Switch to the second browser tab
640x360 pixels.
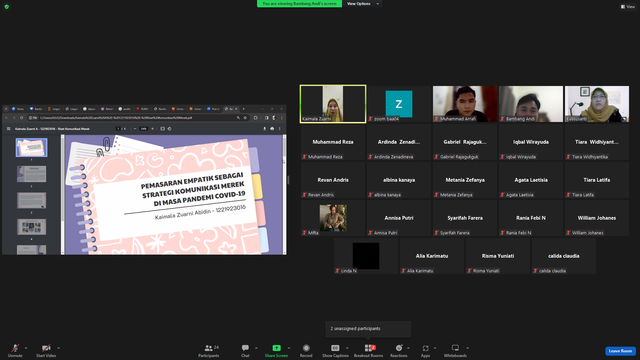pyautogui.click(x=36, y=109)
